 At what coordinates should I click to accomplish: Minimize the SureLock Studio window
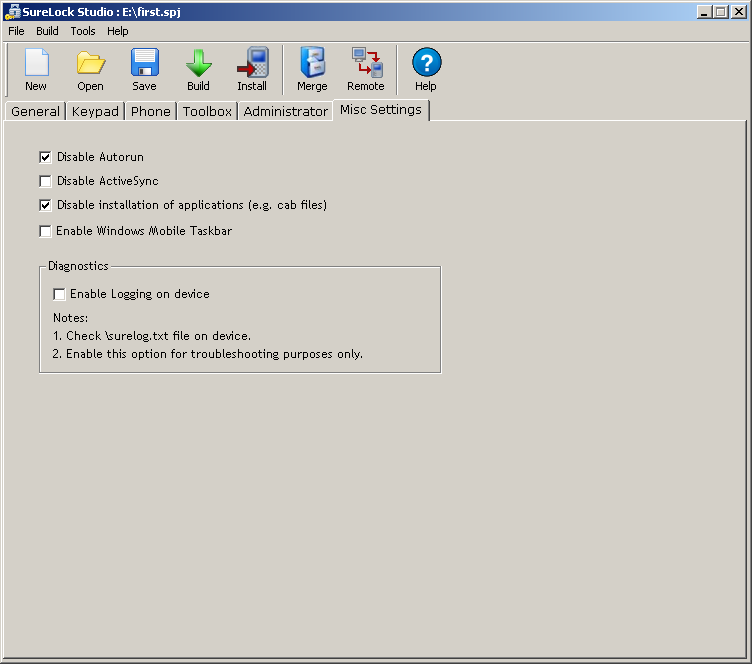tap(704, 12)
